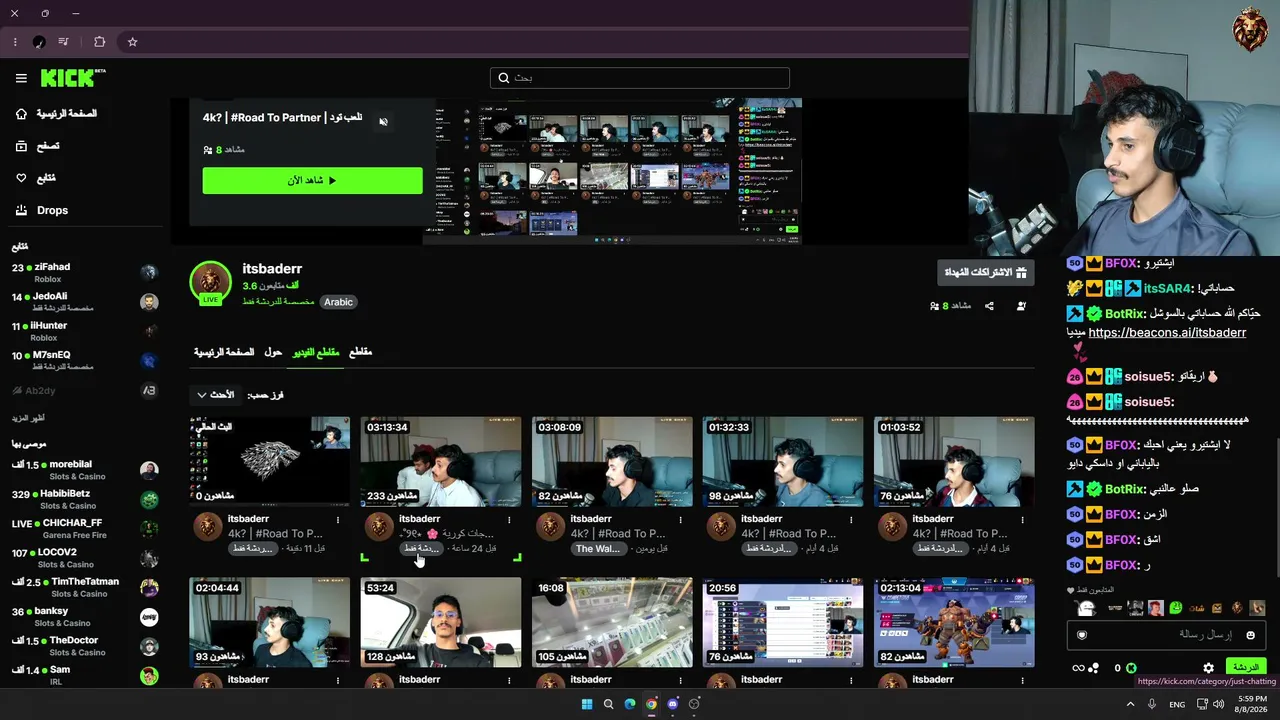Open recommended channel CHICHAR_FF
The image size is (1280, 720).
point(84,528)
